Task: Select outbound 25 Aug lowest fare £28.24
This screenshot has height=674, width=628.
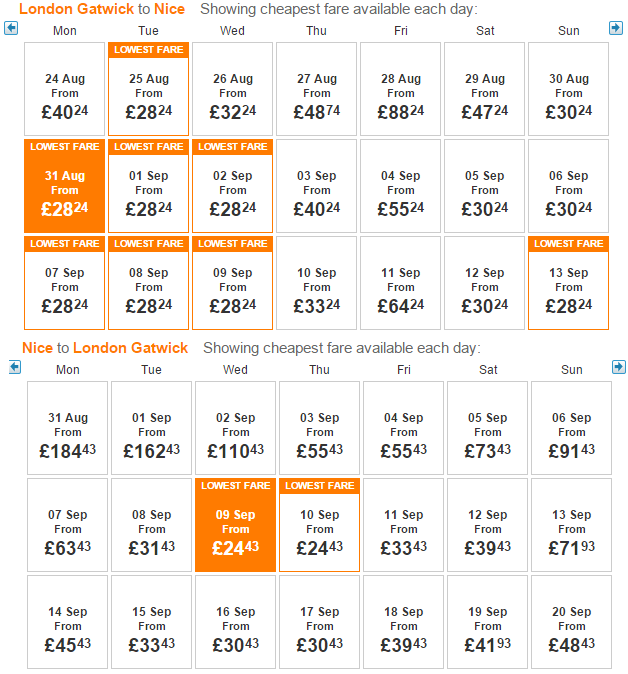Action: point(148,89)
